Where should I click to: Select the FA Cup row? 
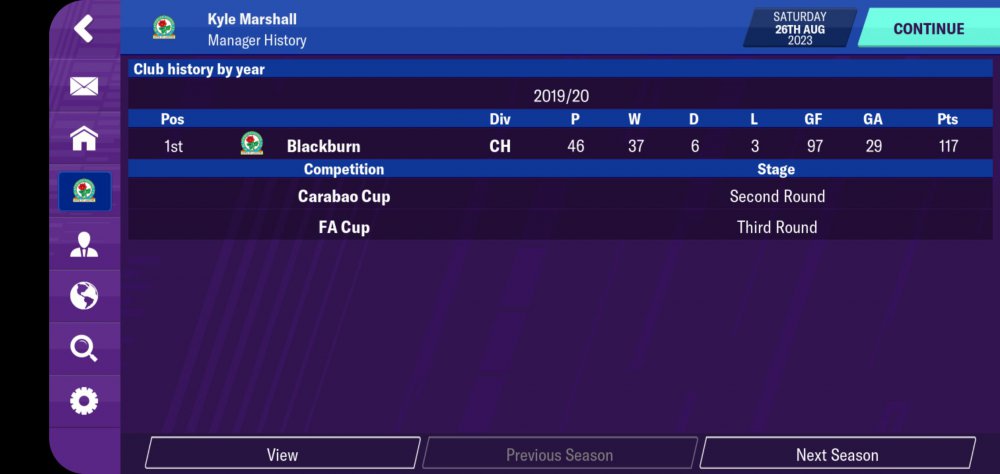tap(560, 227)
